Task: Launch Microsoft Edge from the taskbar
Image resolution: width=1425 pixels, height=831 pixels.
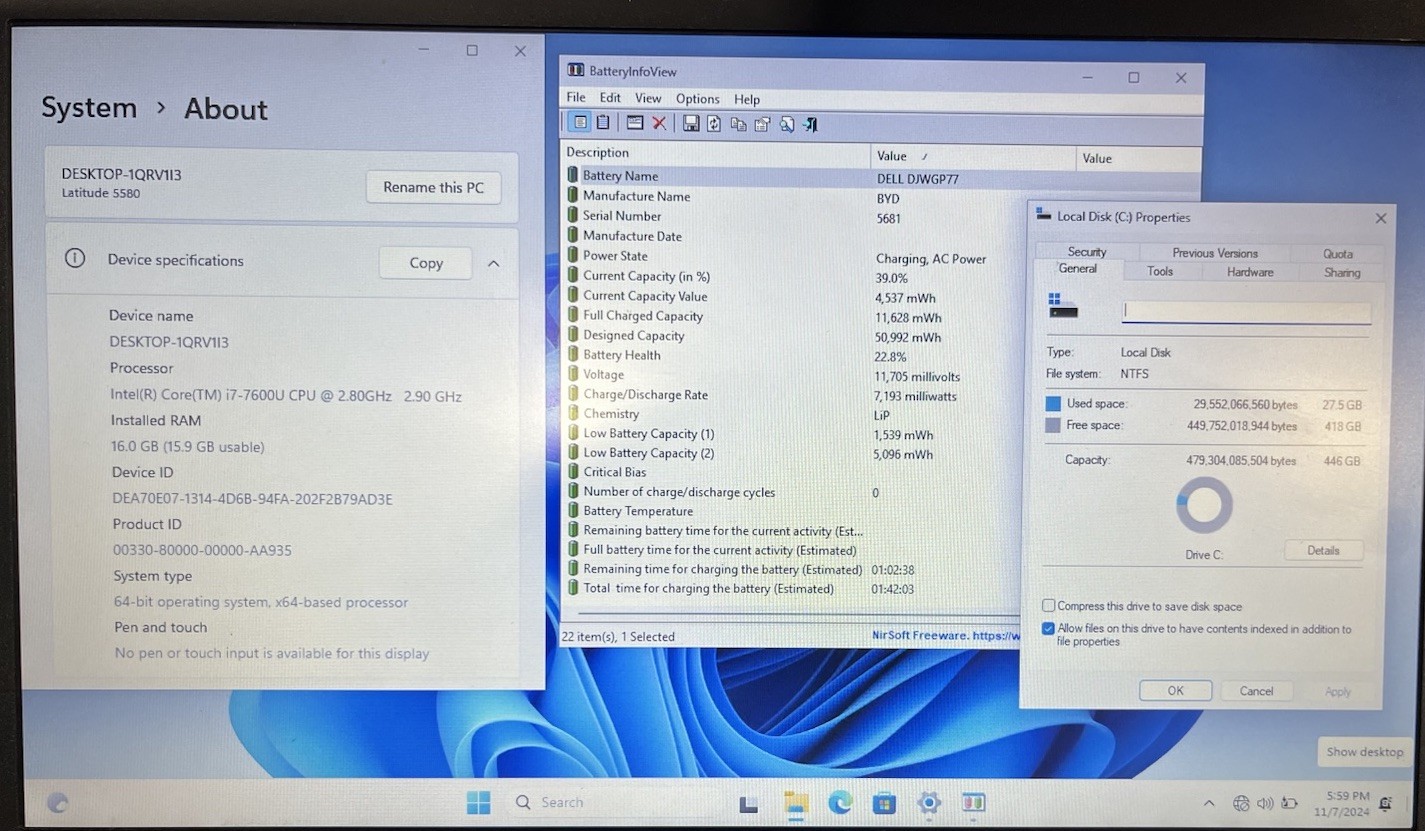Action: tap(840, 802)
